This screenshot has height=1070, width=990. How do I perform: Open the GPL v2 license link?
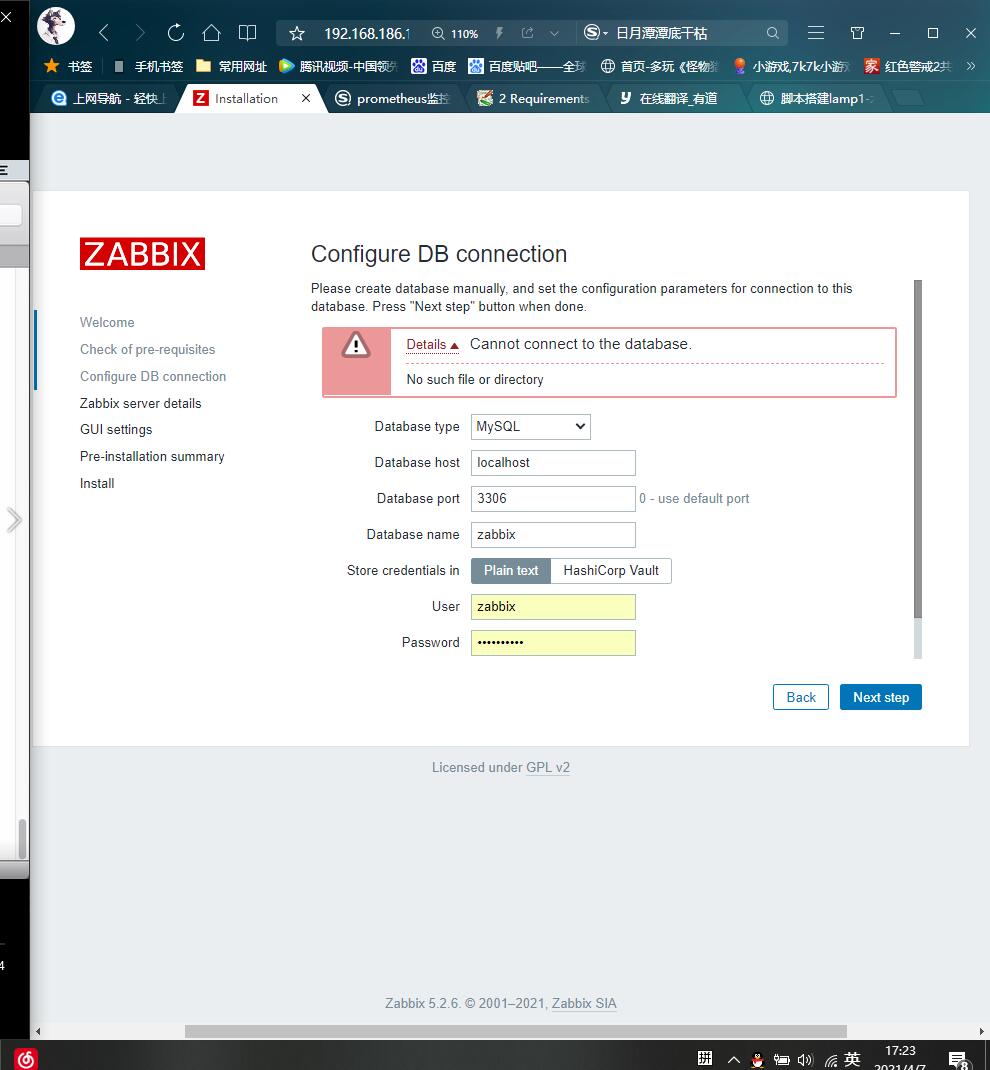pos(548,768)
